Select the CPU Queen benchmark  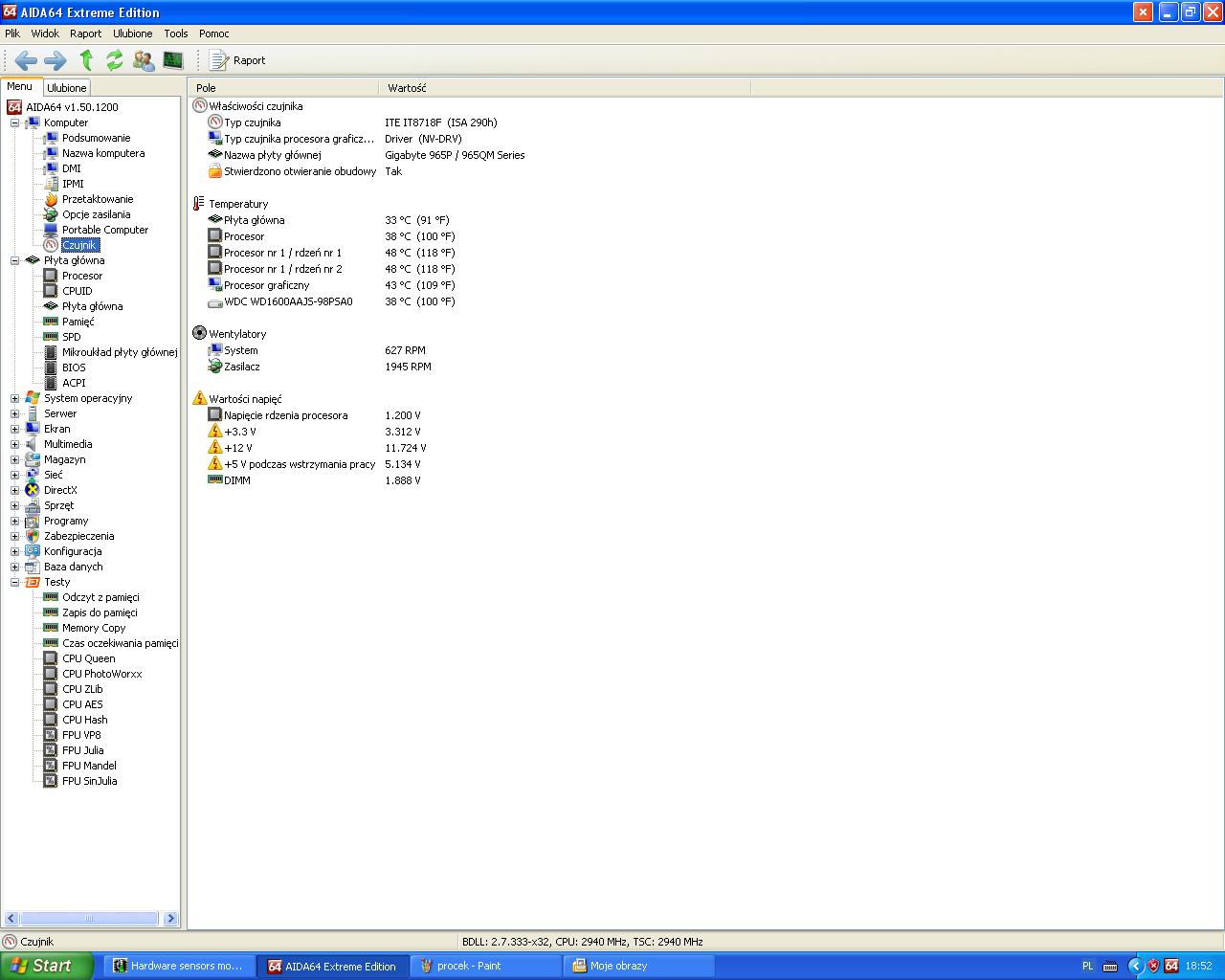[88, 658]
